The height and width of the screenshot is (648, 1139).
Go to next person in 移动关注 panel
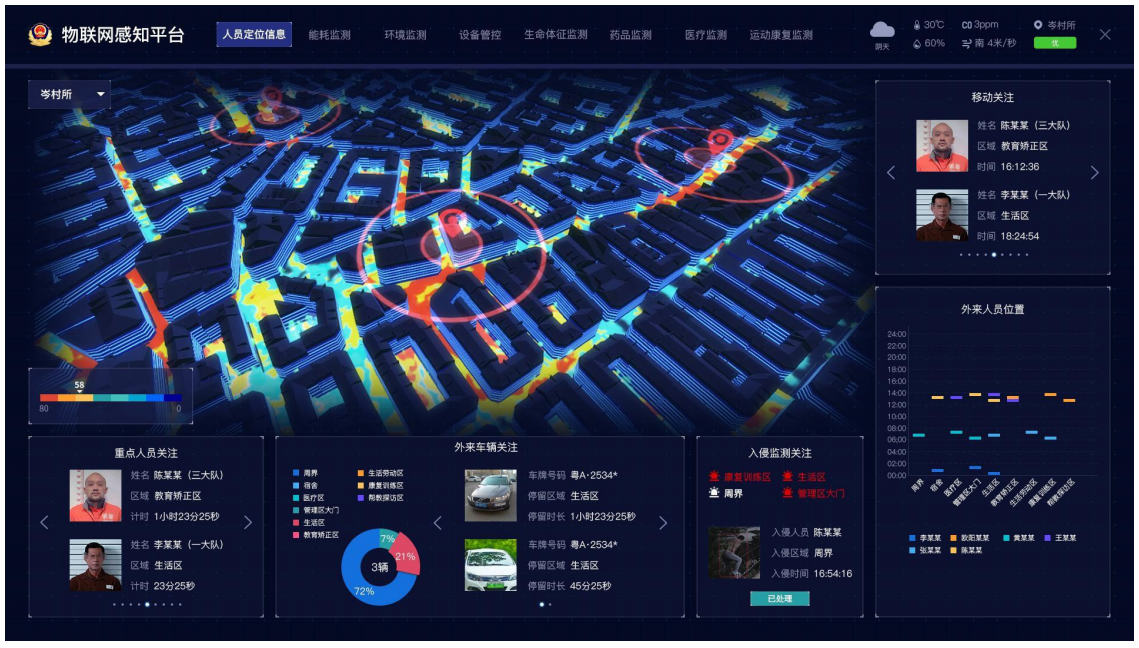[x=1094, y=173]
